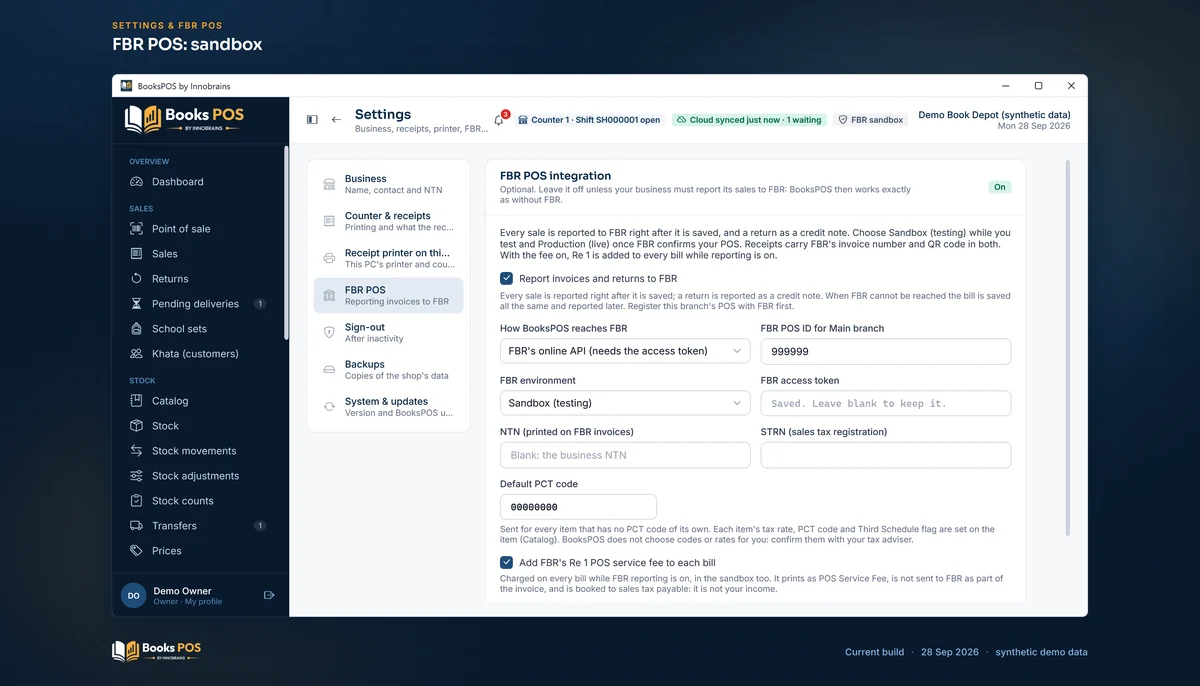Select the Sign-out settings tab

click(389, 333)
